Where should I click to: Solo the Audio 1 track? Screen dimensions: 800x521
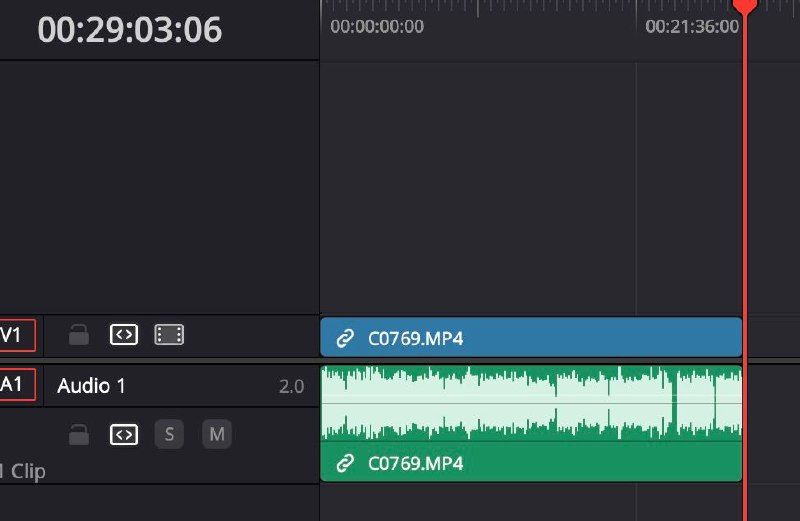169,434
